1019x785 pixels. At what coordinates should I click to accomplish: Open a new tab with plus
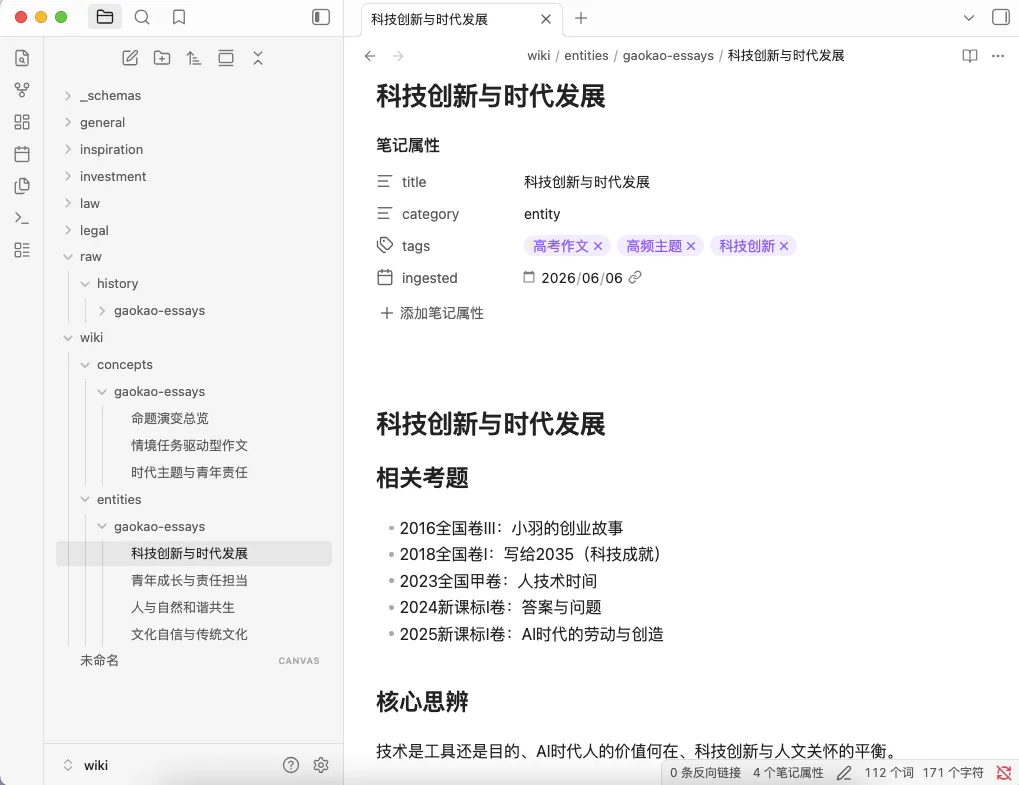[x=581, y=18]
